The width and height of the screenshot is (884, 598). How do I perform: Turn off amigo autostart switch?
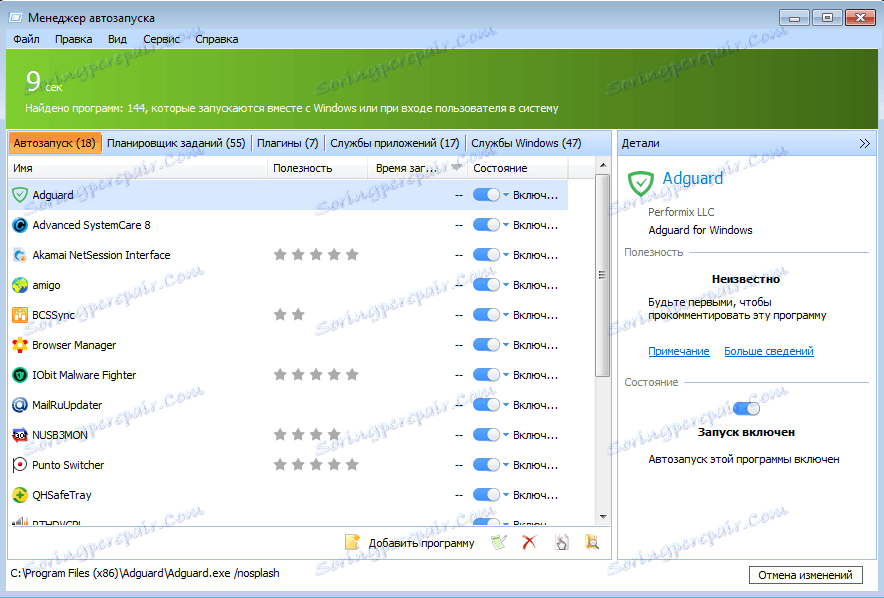tap(486, 285)
